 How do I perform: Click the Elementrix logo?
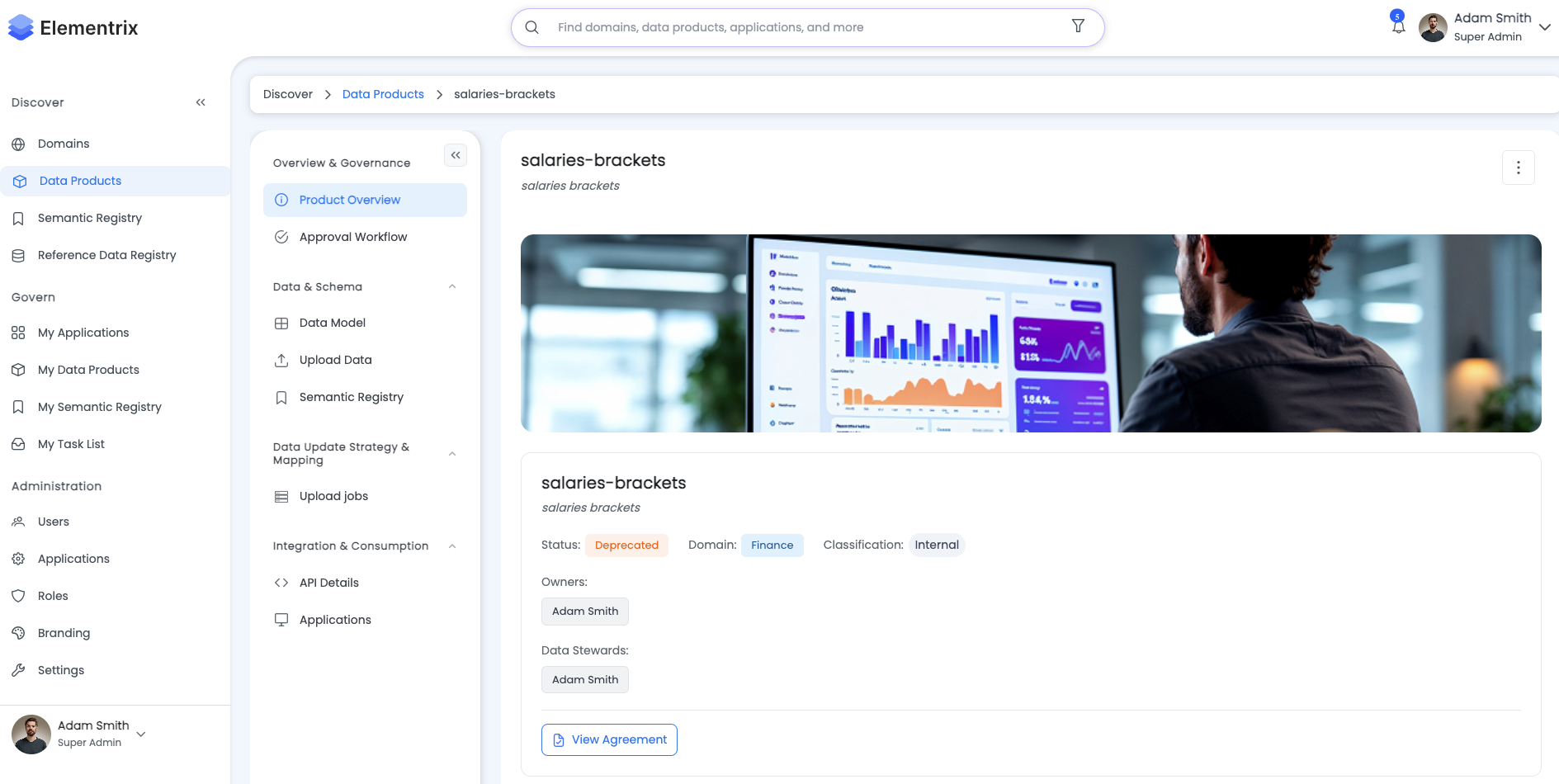73,28
